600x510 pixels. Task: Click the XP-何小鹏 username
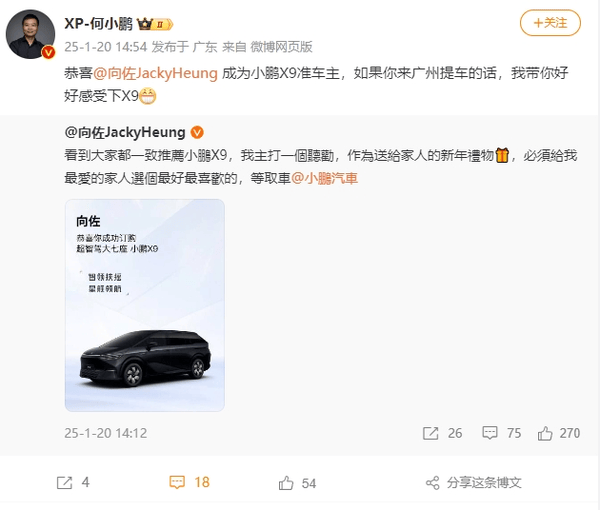(98, 24)
